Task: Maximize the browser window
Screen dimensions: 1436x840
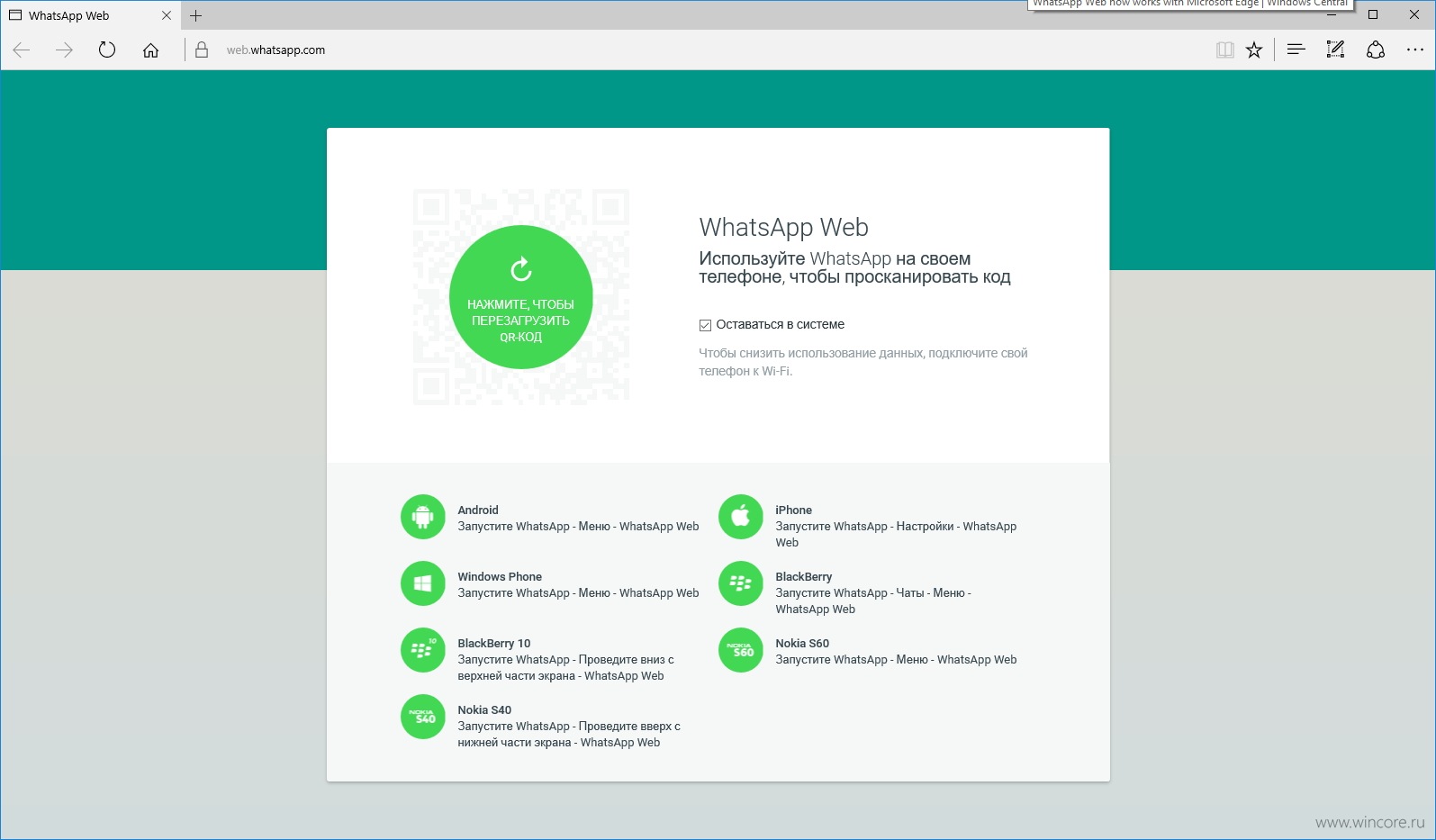Action: (1373, 14)
